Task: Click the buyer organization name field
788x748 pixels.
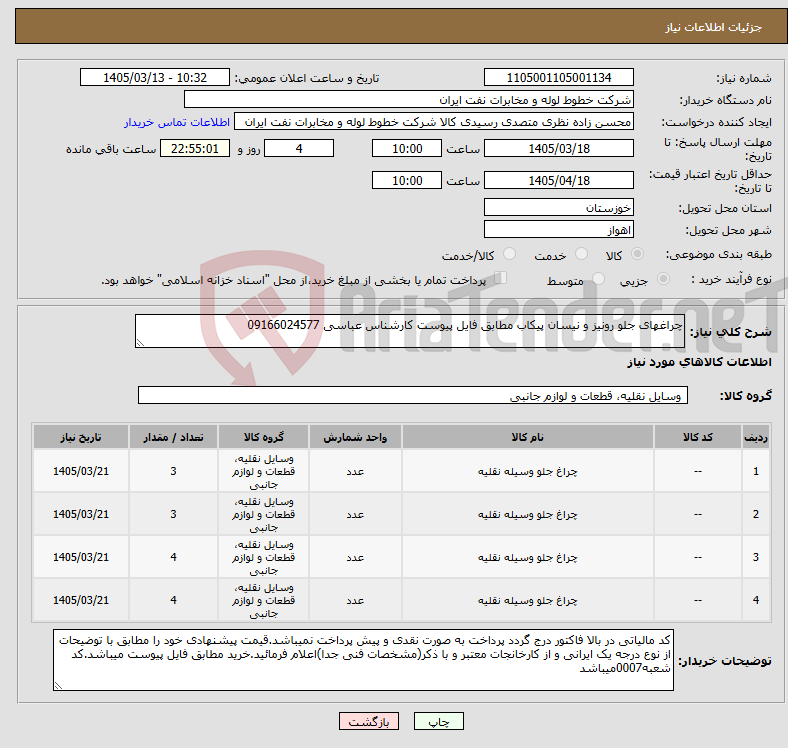Action: [x=409, y=100]
